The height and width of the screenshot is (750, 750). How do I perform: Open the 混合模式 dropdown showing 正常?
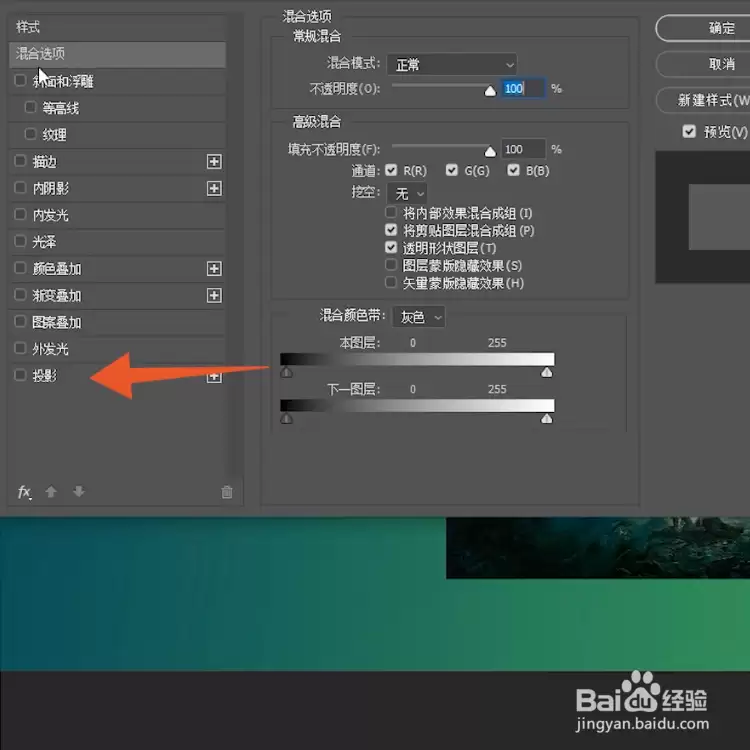tap(452, 64)
